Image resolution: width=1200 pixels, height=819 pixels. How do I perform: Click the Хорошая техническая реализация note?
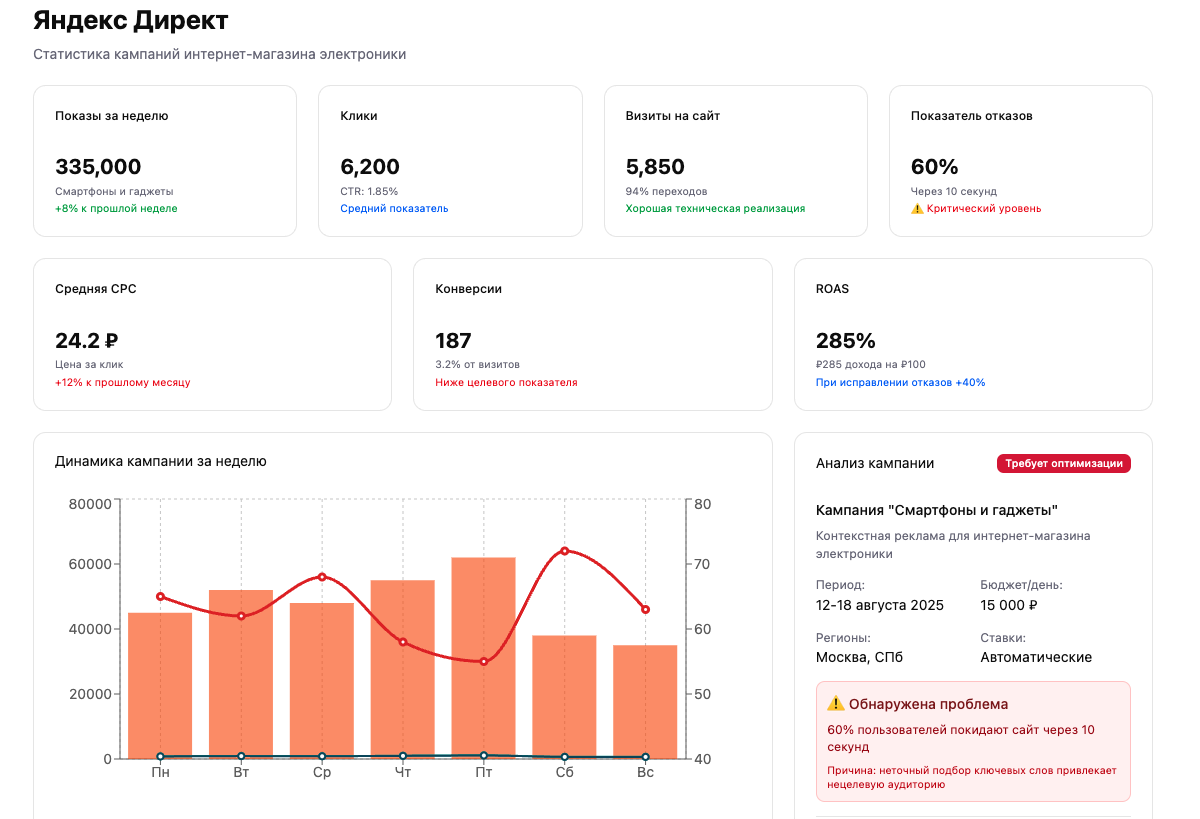715,208
